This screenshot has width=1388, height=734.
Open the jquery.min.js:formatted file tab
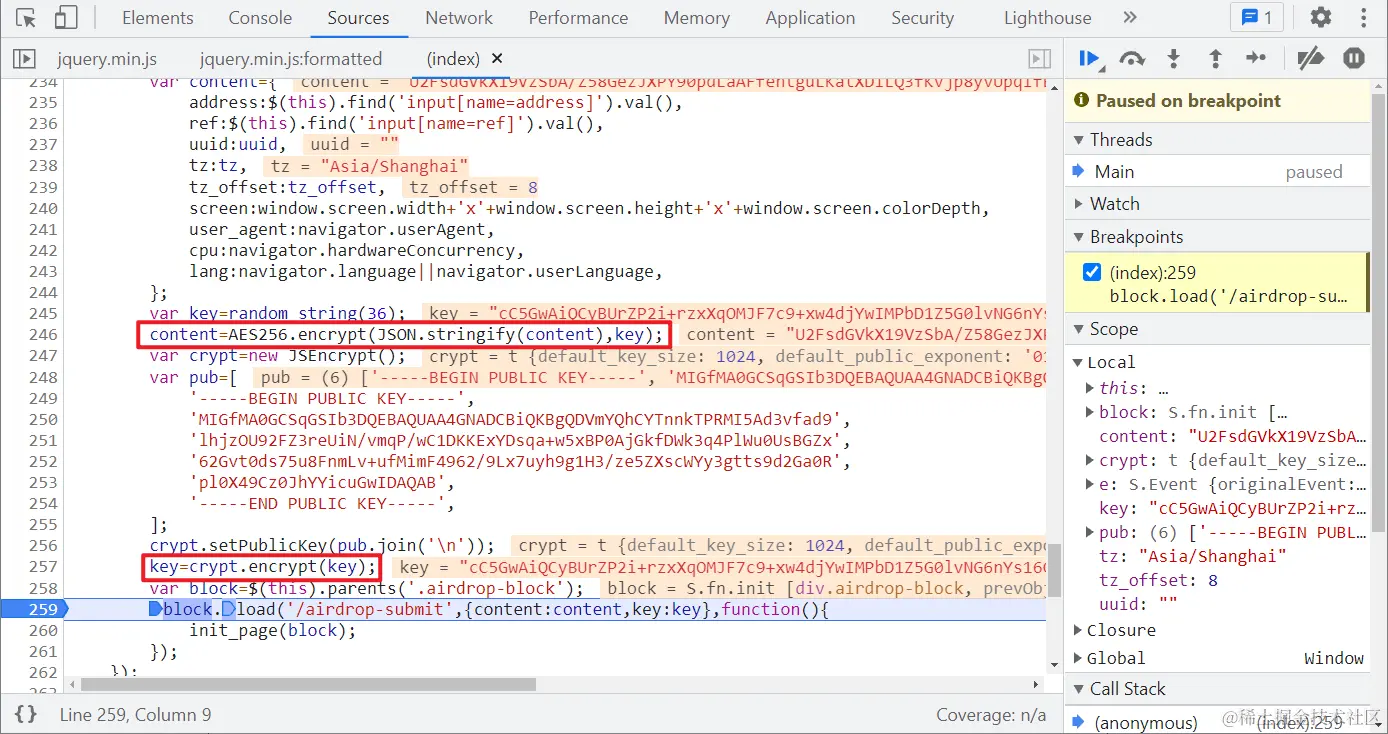(x=291, y=59)
